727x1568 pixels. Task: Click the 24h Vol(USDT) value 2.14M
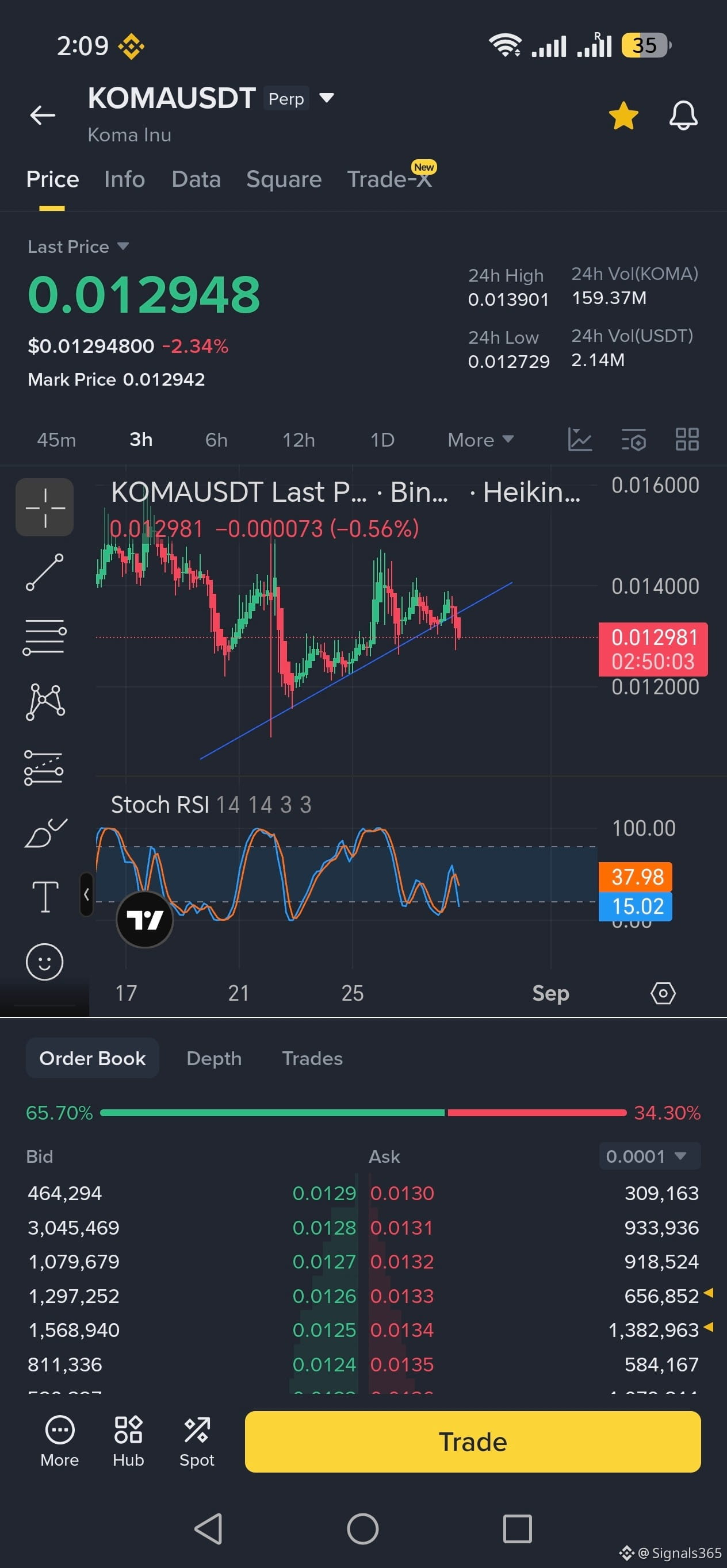[598, 360]
